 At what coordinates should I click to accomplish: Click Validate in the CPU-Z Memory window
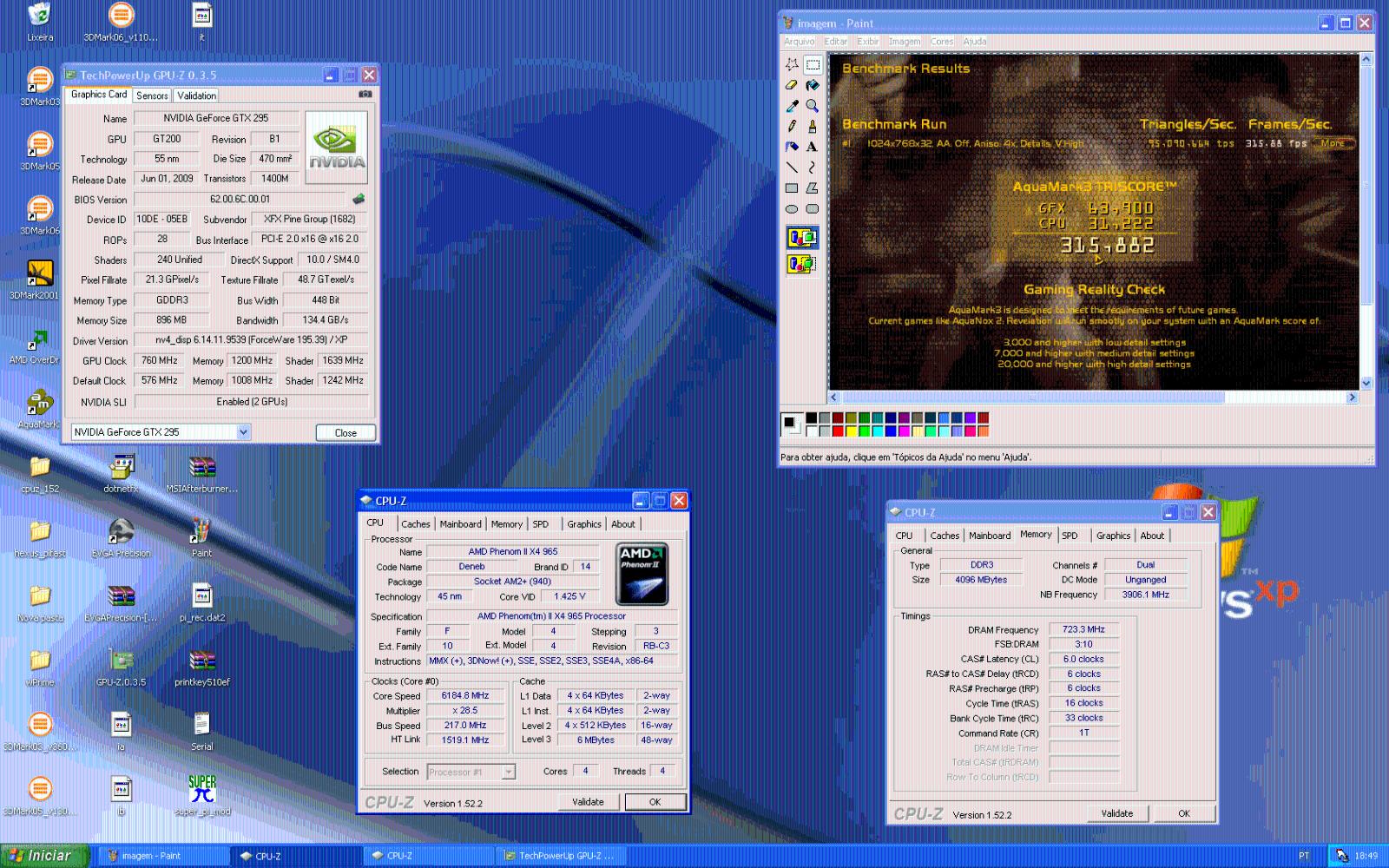point(1117,813)
